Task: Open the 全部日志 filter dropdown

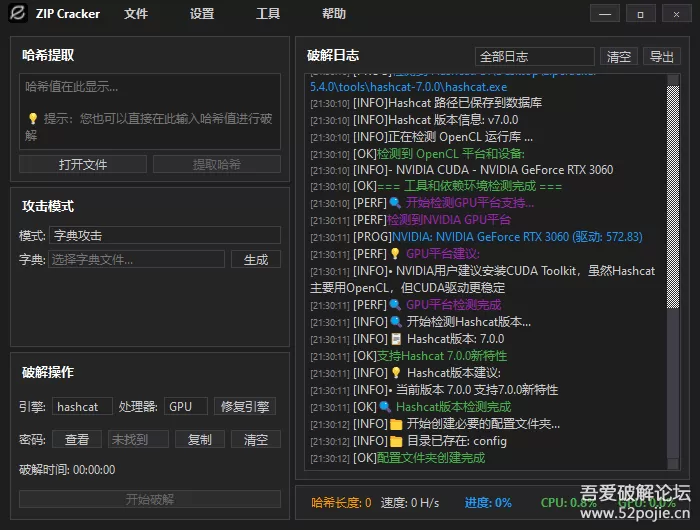Action: (x=535, y=57)
